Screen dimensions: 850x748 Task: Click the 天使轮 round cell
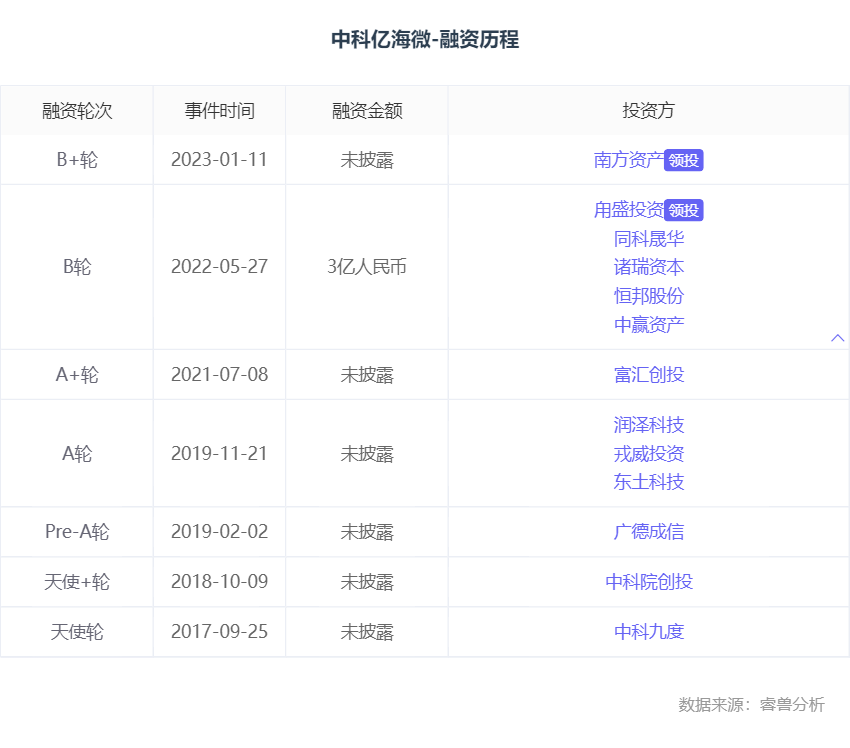(77, 631)
